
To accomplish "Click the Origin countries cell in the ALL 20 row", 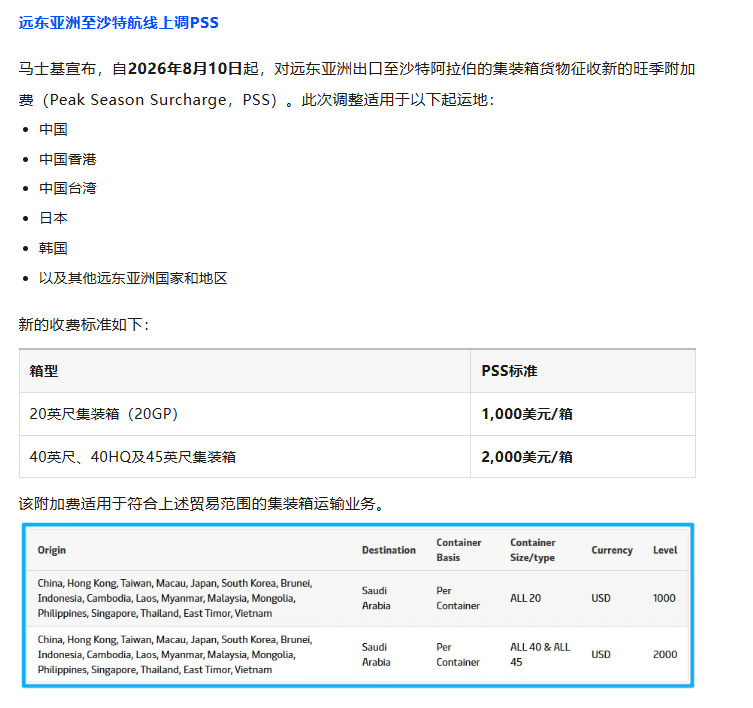I will pyautogui.click(x=175, y=598).
